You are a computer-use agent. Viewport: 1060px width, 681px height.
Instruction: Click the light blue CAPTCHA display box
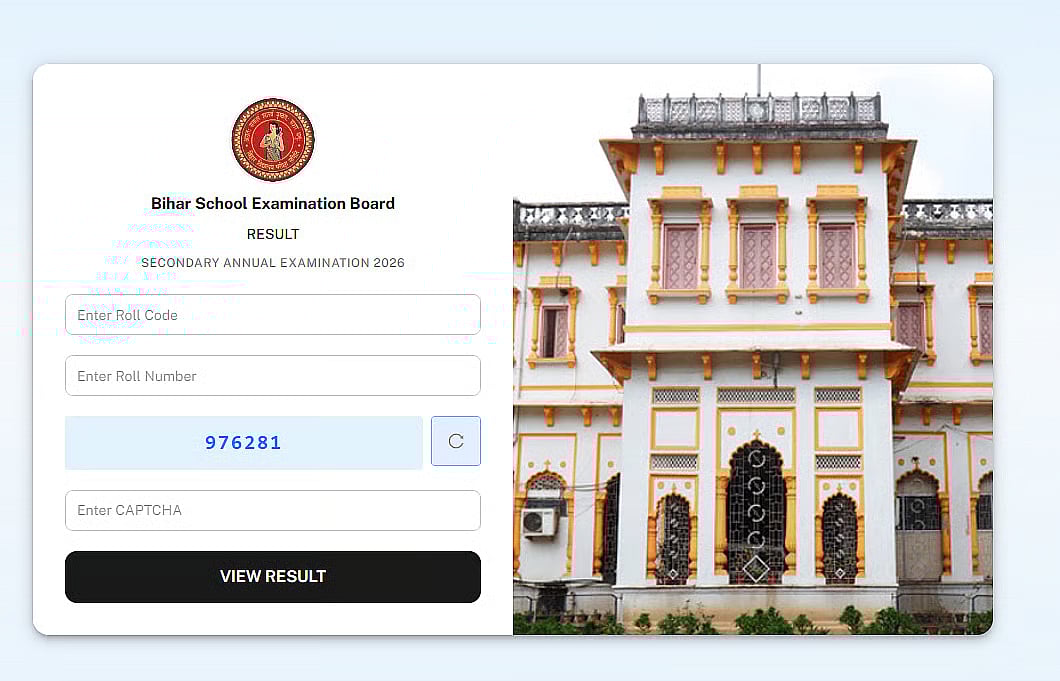[244, 442]
